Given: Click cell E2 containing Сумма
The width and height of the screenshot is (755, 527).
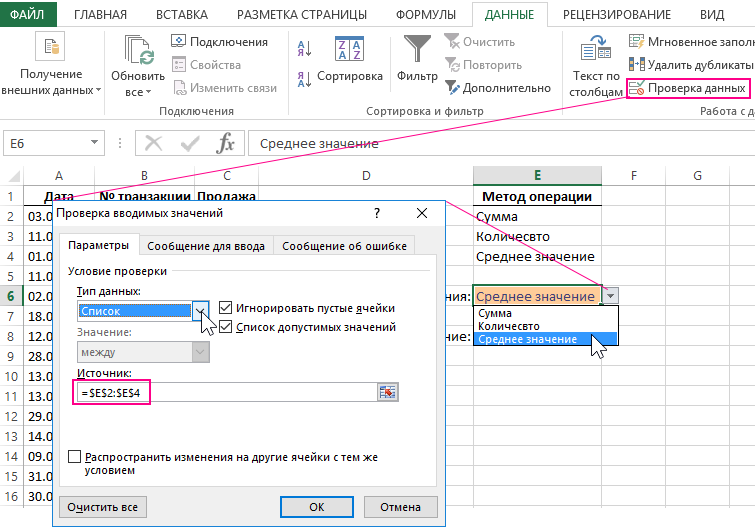Looking at the screenshot, I should click(537, 217).
